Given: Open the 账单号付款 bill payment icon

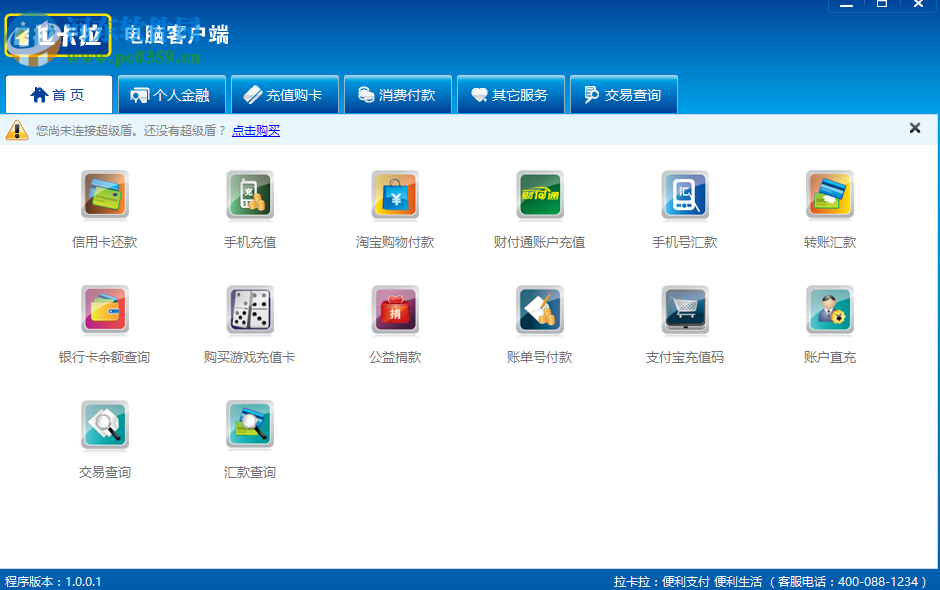Looking at the screenshot, I should [540, 310].
